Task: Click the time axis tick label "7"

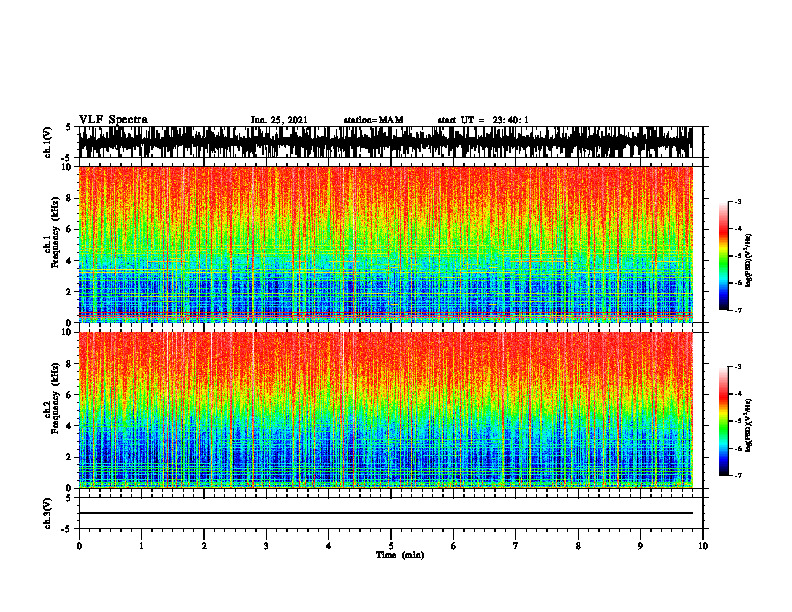Action: pyautogui.click(x=516, y=546)
